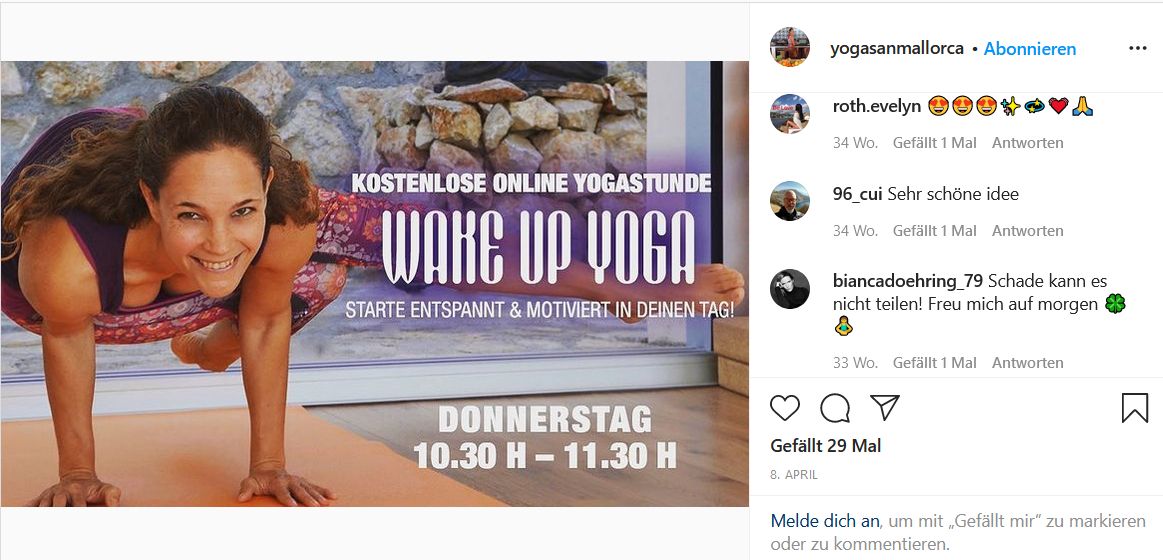Open comments via the speech bubble icon
Image resolution: width=1163 pixels, height=560 pixels.
pyautogui.click(x=835, y=408)
